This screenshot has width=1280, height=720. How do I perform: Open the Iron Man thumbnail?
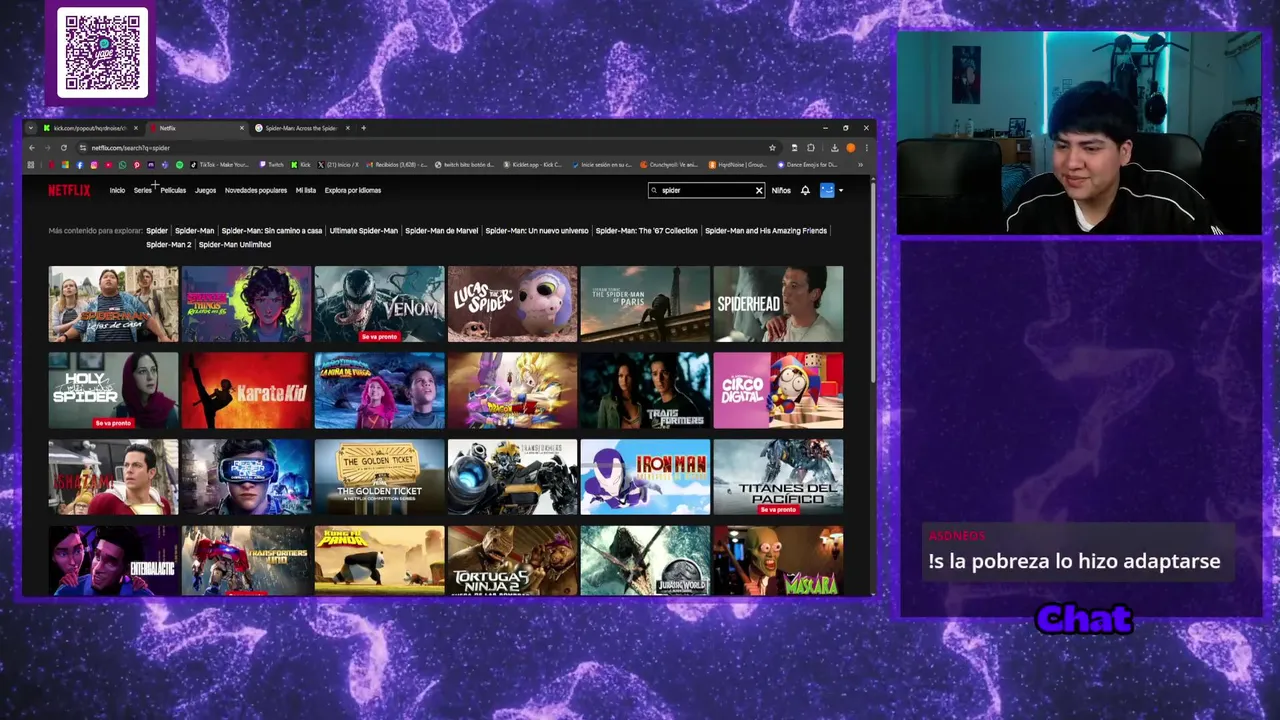(x=645, y=477)
